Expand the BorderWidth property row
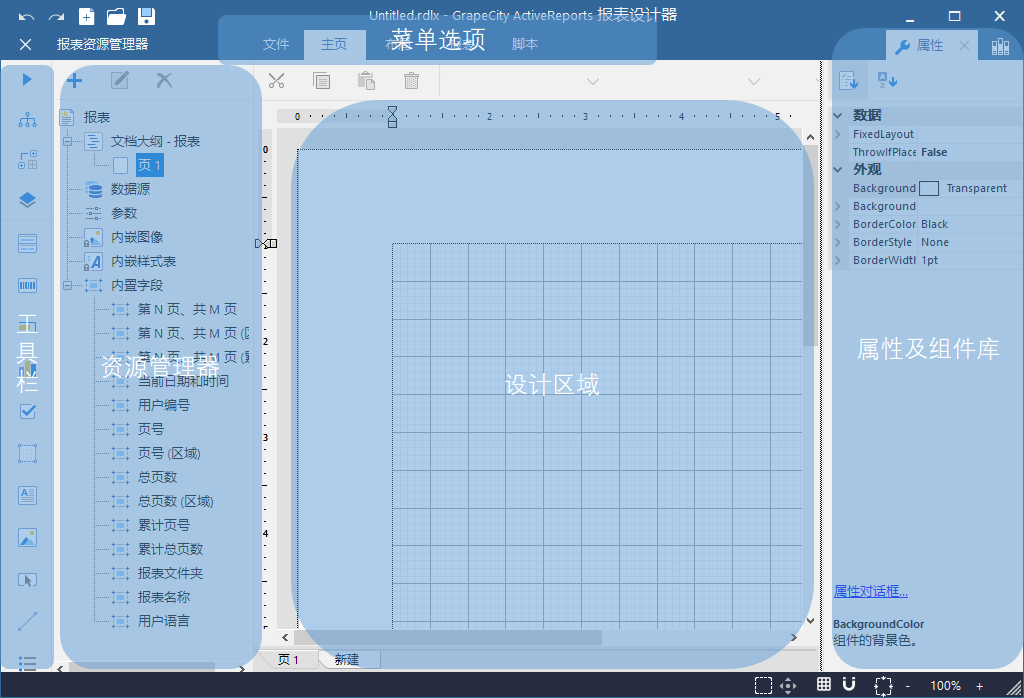The height and width of the screenshot is (698, 1024). click(x=838, y=260)
